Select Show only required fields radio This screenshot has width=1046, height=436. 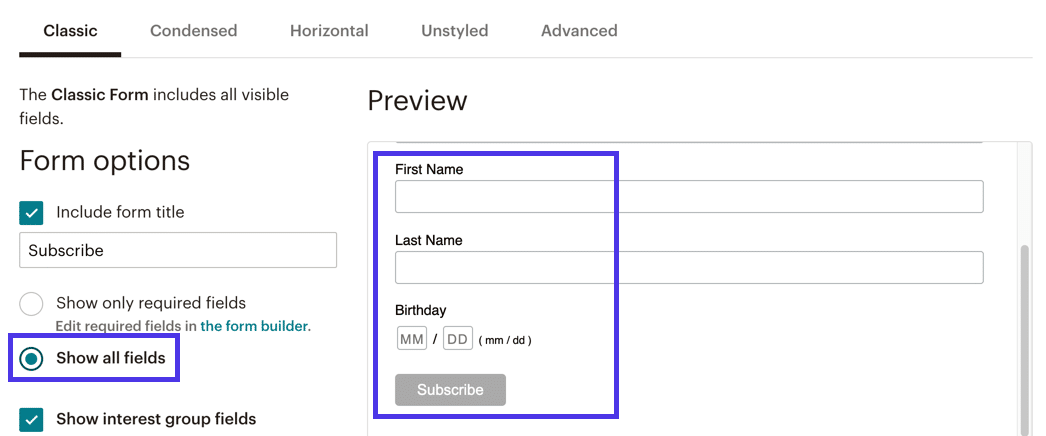tap(32, 304)
